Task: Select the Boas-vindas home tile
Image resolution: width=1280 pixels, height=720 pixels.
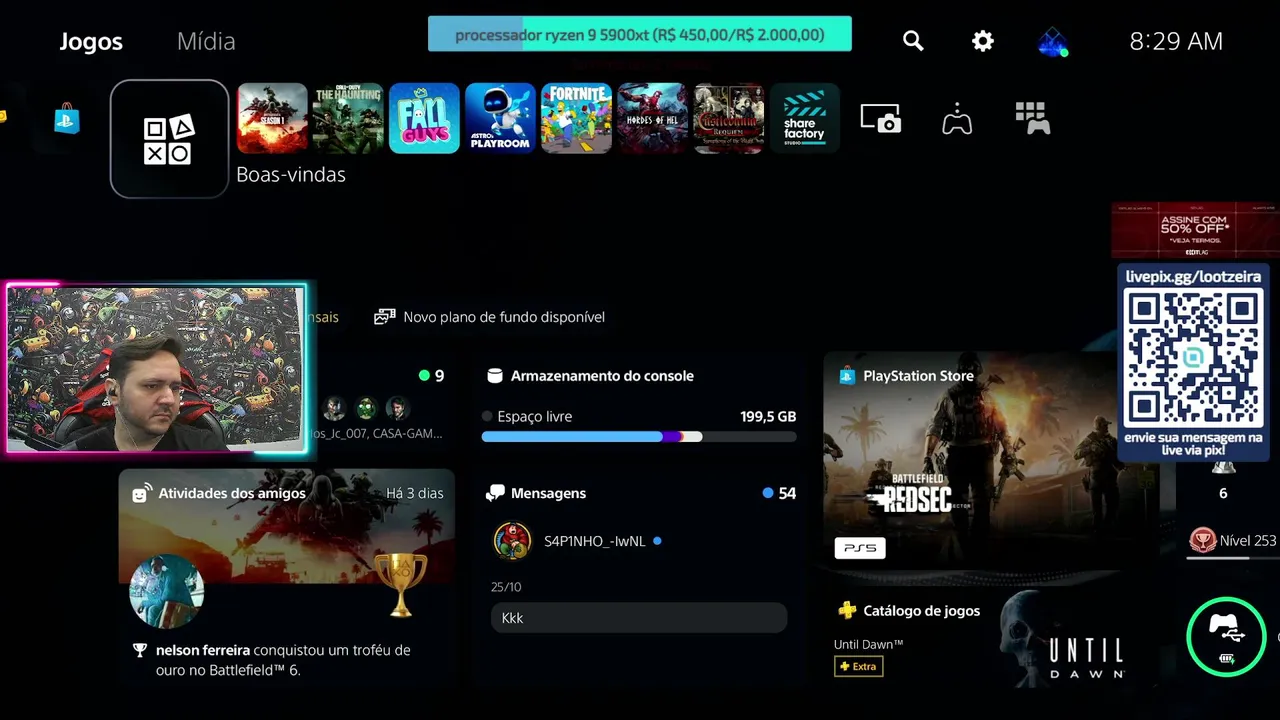Action: coord(169,139)
